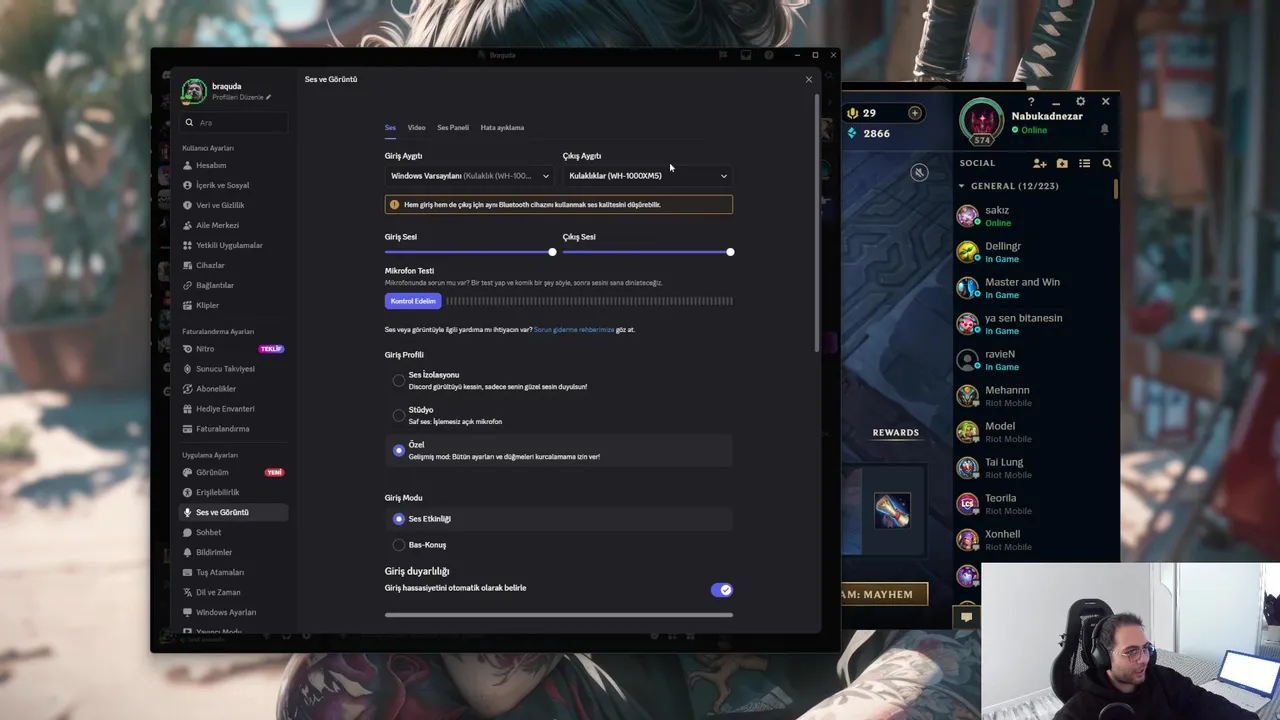1280x720 pixels.
Task: Click REWARDS label in League client
Action: pyautogui.click(x=895, y=433)
